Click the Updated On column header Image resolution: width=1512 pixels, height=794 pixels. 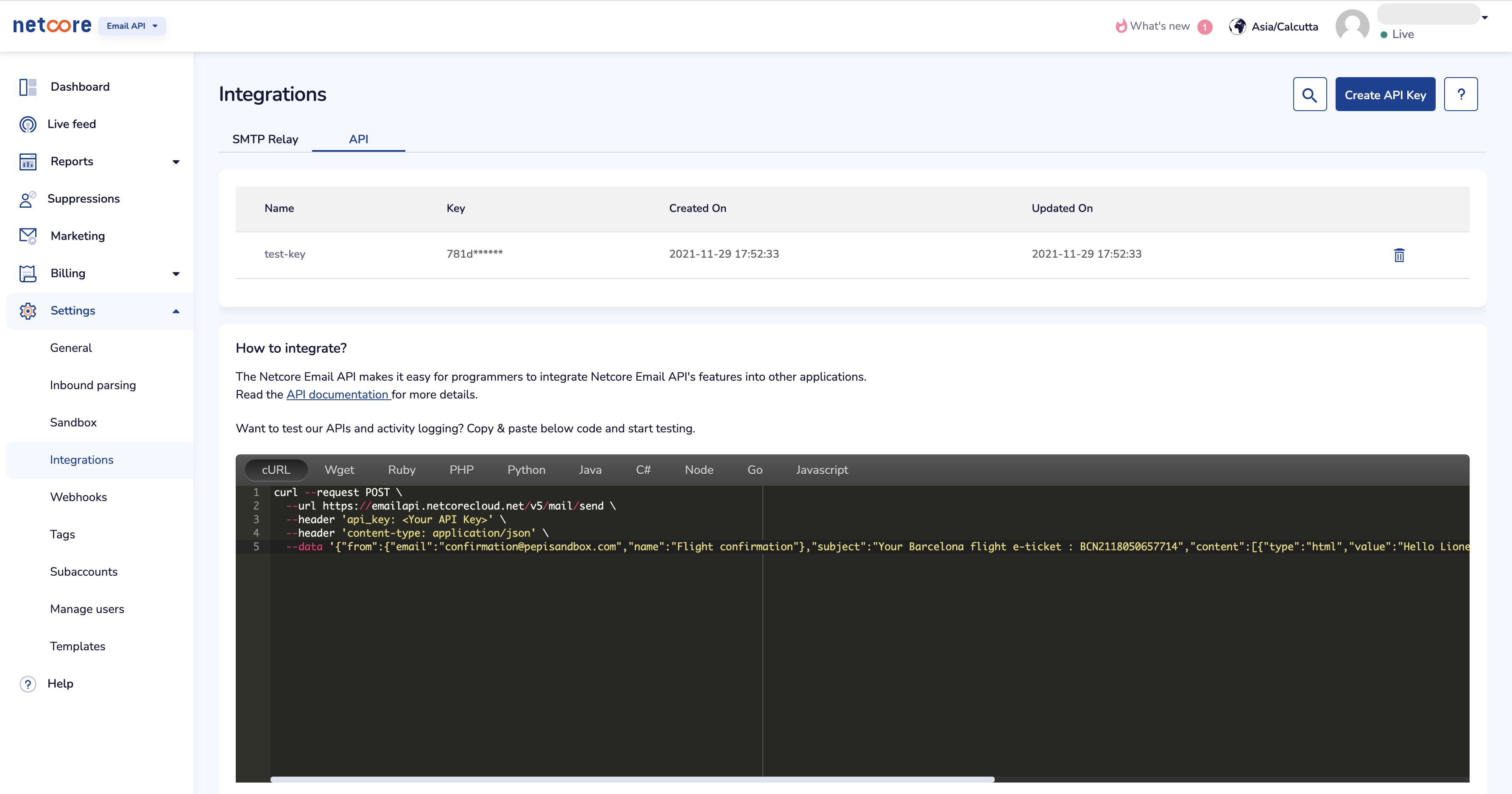pyautogui.click(x=1062, y=208)
